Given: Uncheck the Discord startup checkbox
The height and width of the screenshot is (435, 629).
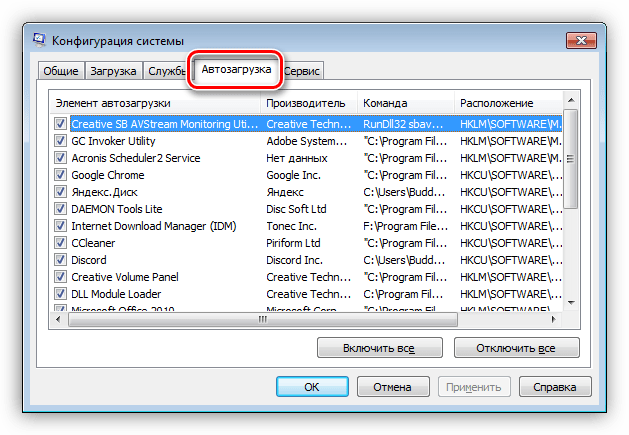Looking at the screenshot, I should [x=60, y=260].
